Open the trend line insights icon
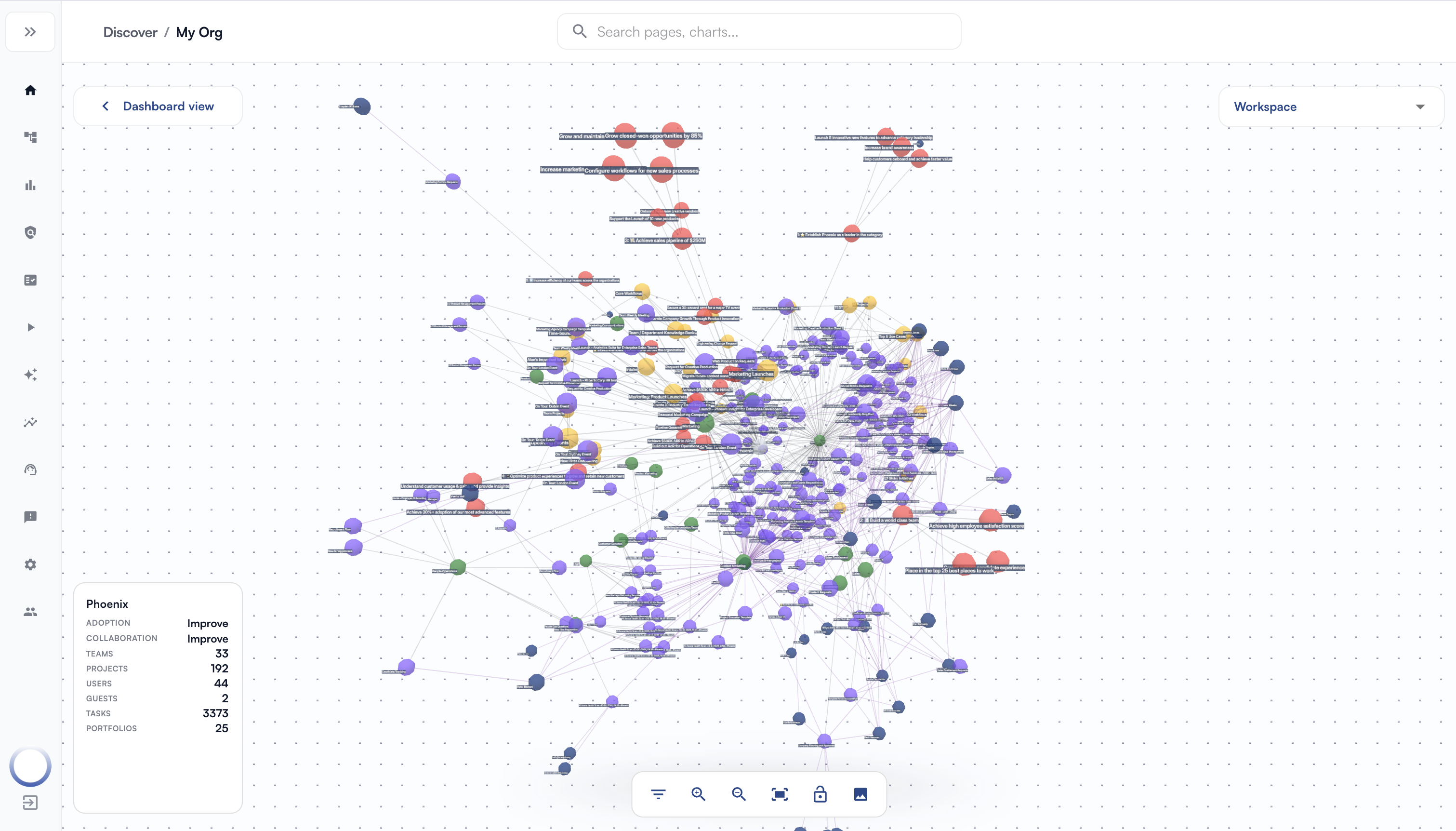 pos(30,422)
